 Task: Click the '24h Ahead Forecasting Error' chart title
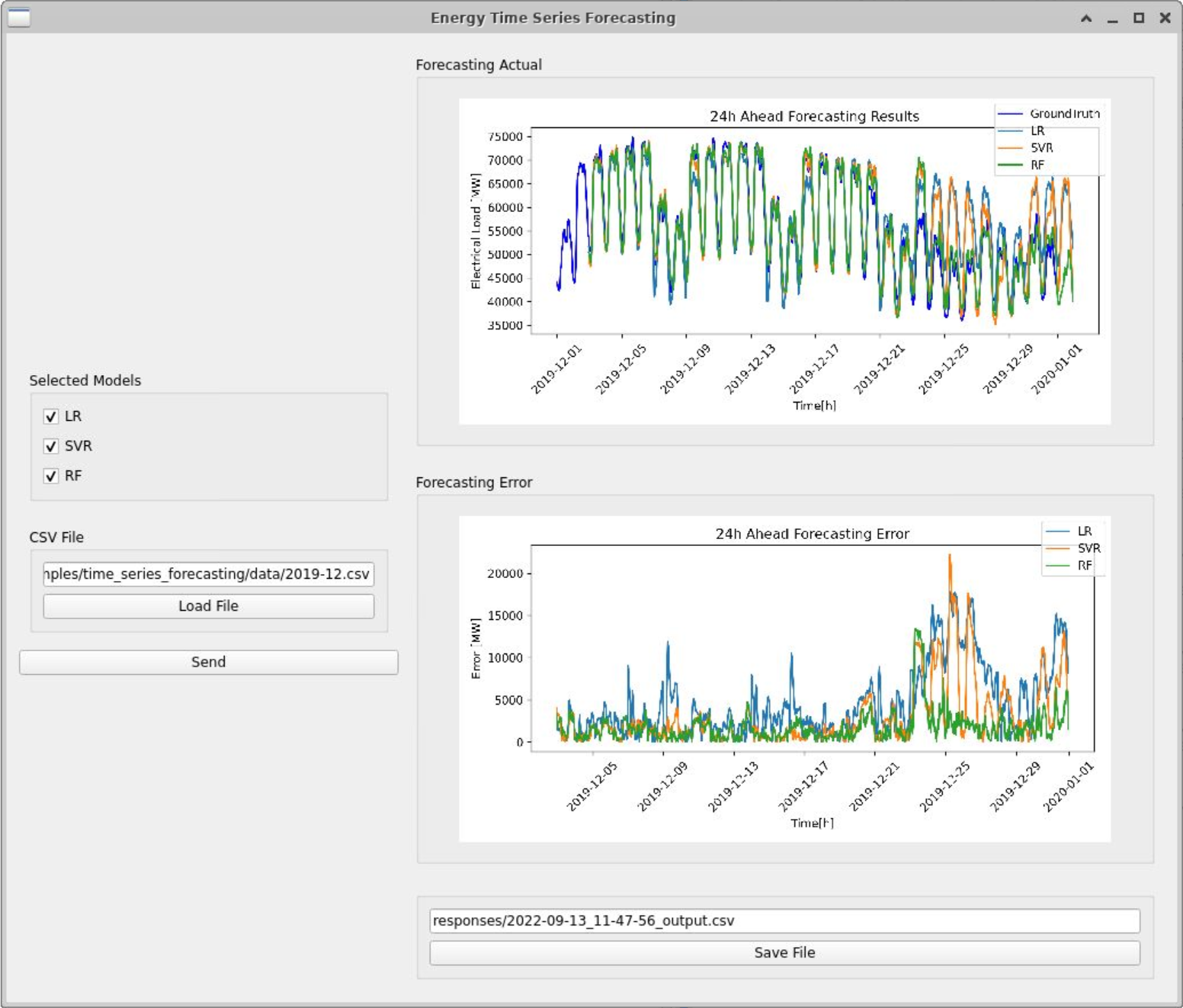[x=812, y=534]
